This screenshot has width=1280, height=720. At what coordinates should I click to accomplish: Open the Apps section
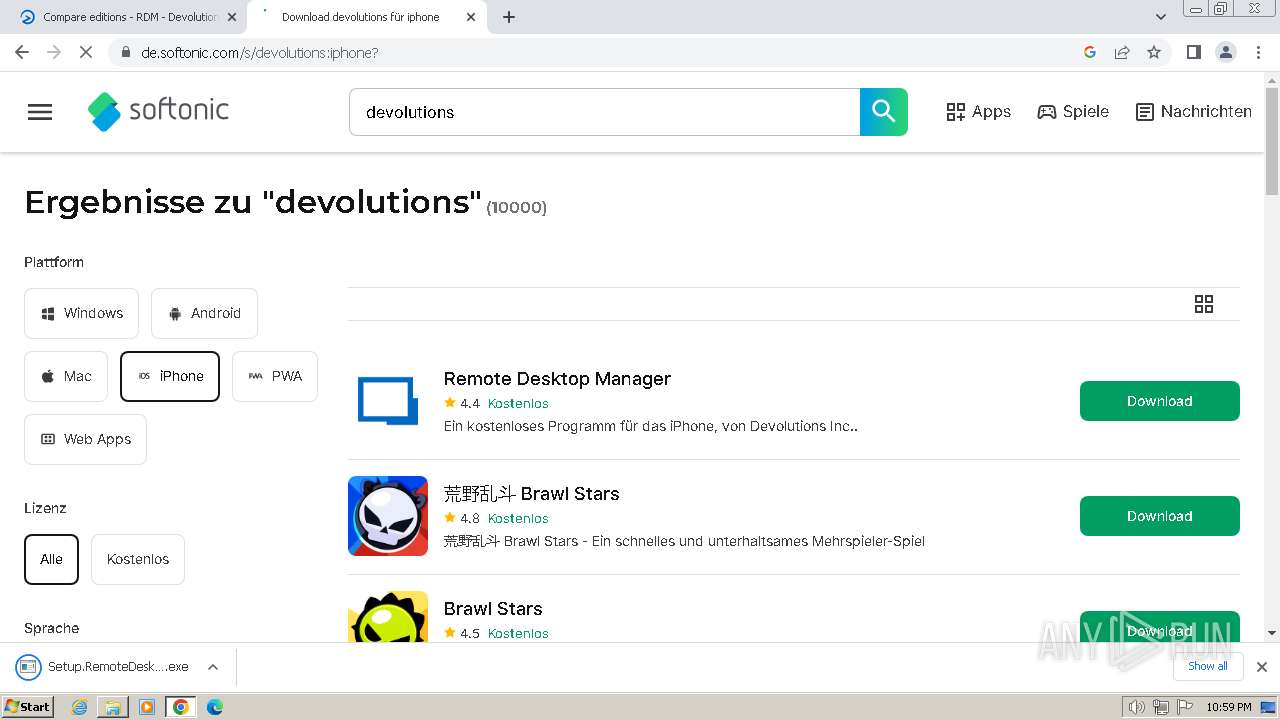[x=979, y=112]
